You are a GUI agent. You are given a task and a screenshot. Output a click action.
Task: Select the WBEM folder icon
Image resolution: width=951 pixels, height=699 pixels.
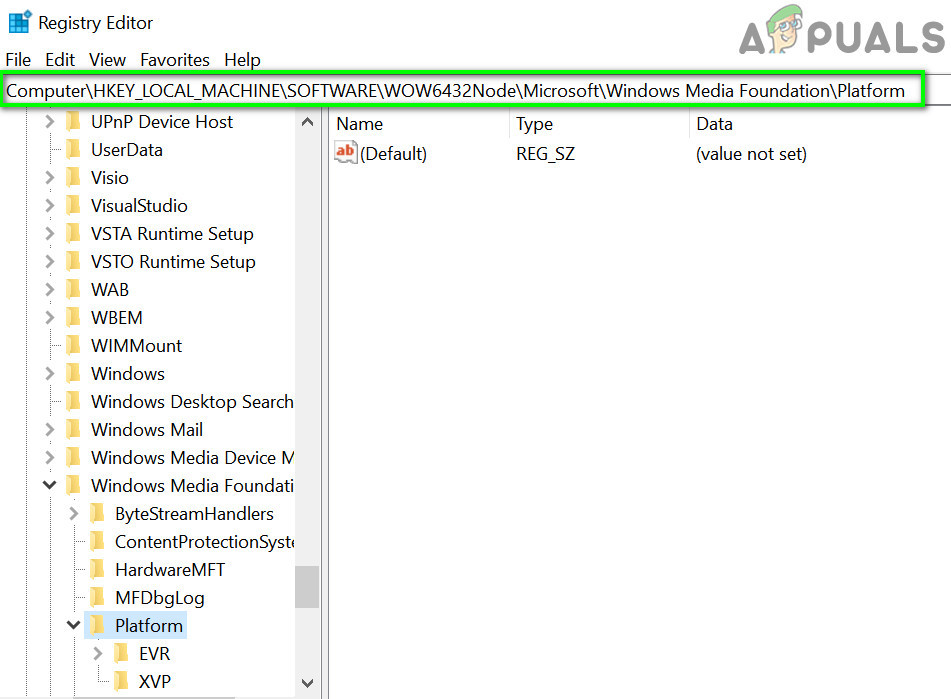[x=73, y=317]
